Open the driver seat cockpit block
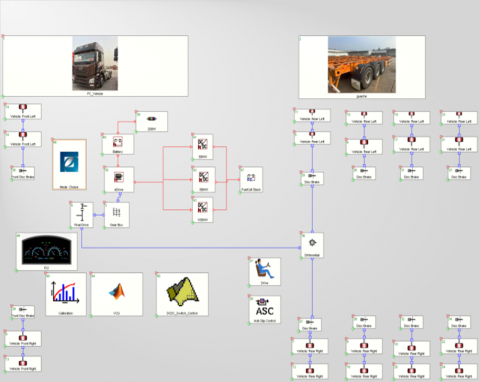Viewport: 480px width, 382px height. pos(265,272)
